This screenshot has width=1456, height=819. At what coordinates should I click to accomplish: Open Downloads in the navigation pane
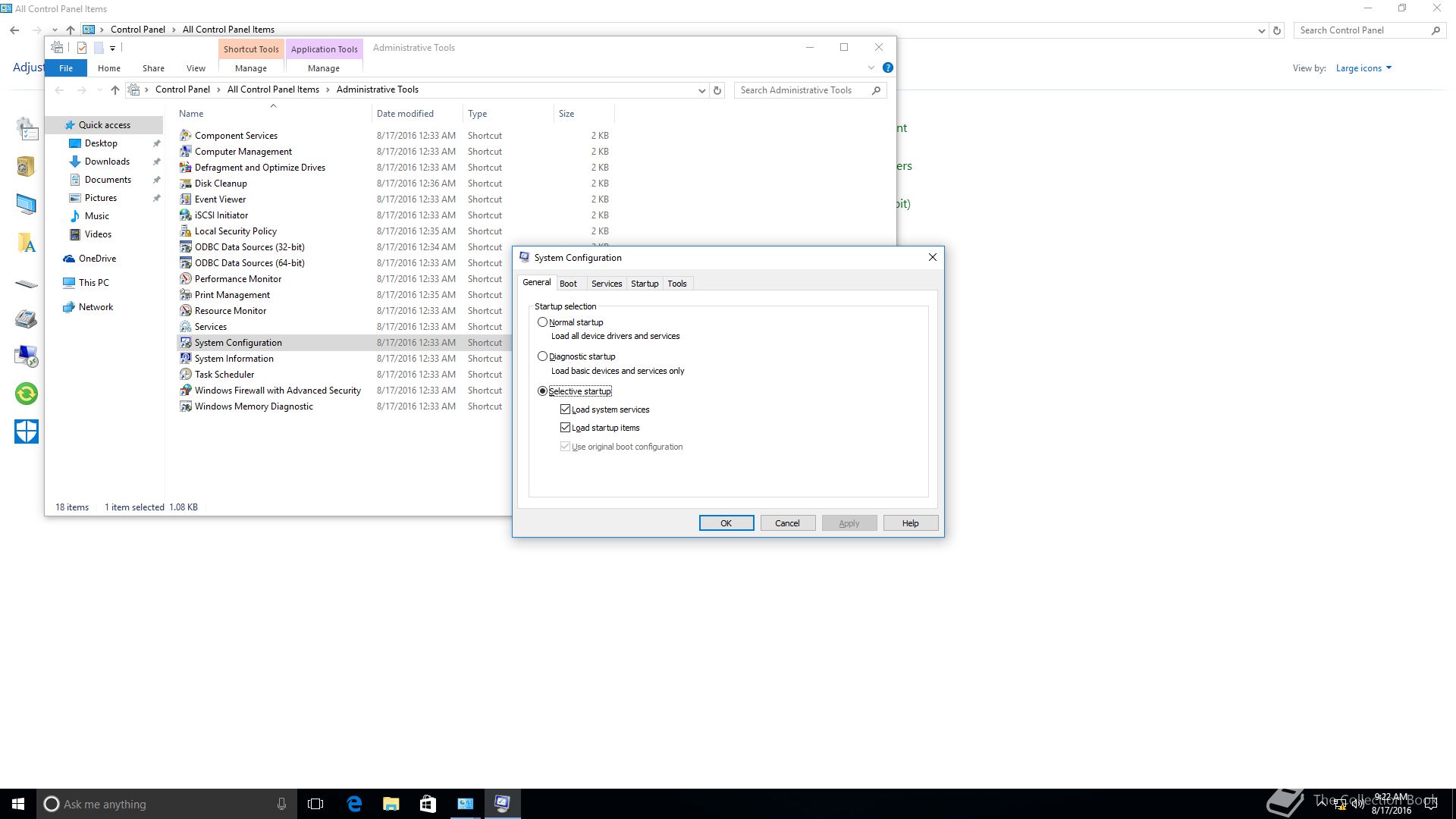click(x=107, y=162)
